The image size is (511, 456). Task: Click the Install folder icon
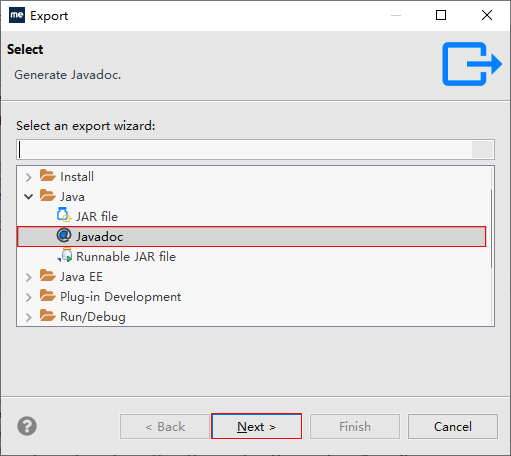pyautogui.click(x=47, y=175)
